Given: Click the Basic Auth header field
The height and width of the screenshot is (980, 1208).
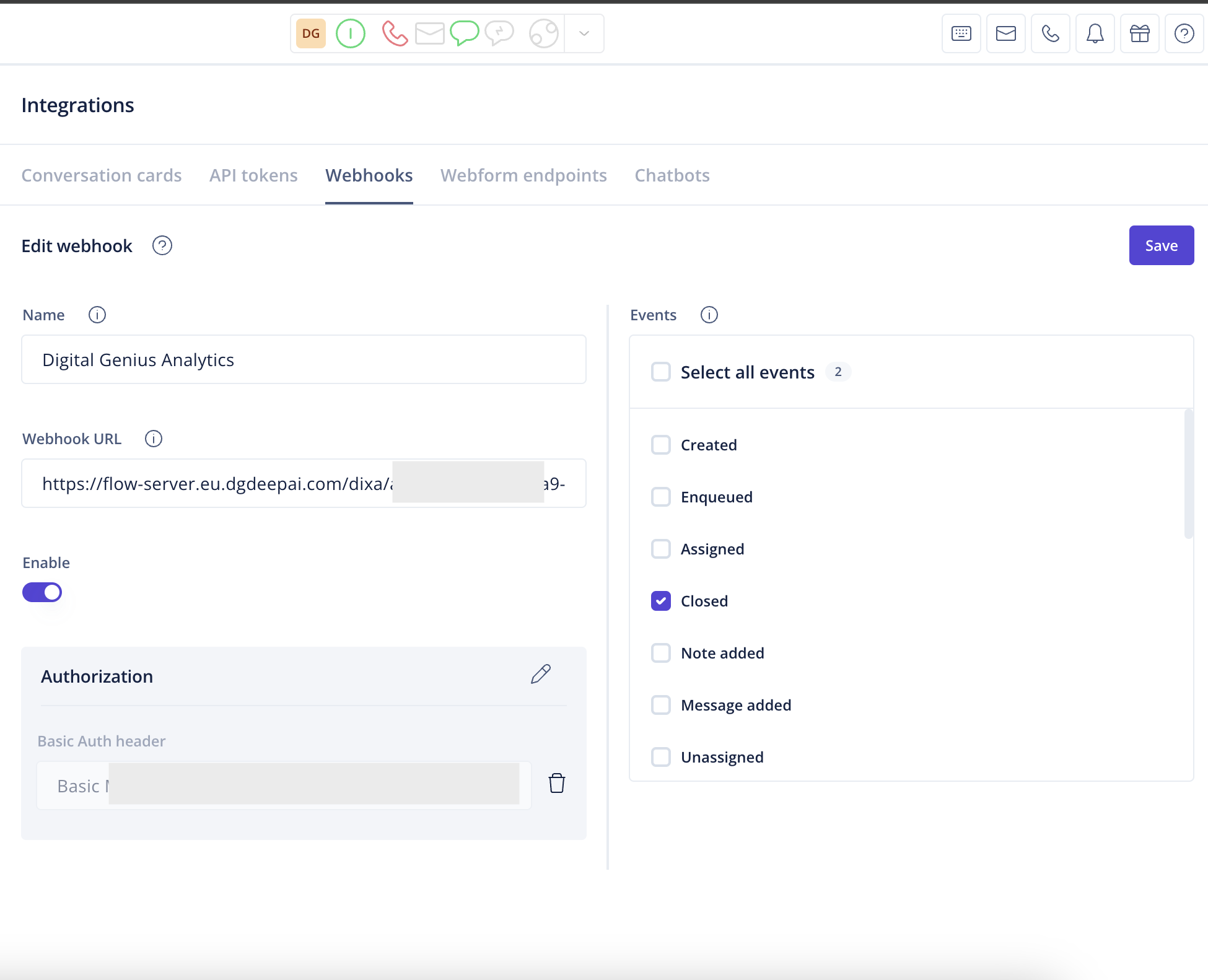Looking at the screenshot, I should (284, 785).
